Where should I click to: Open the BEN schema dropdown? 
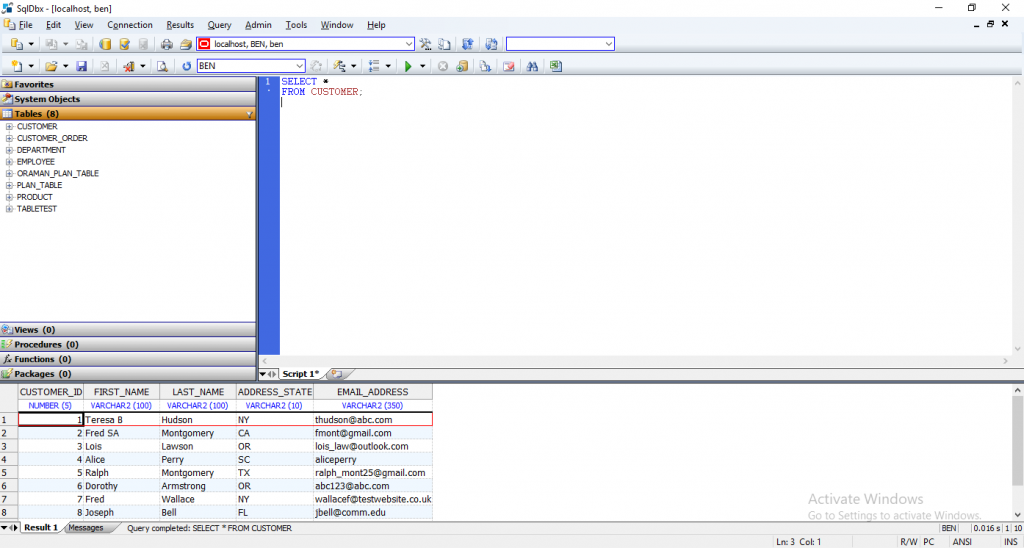click(x=300, y=66)
